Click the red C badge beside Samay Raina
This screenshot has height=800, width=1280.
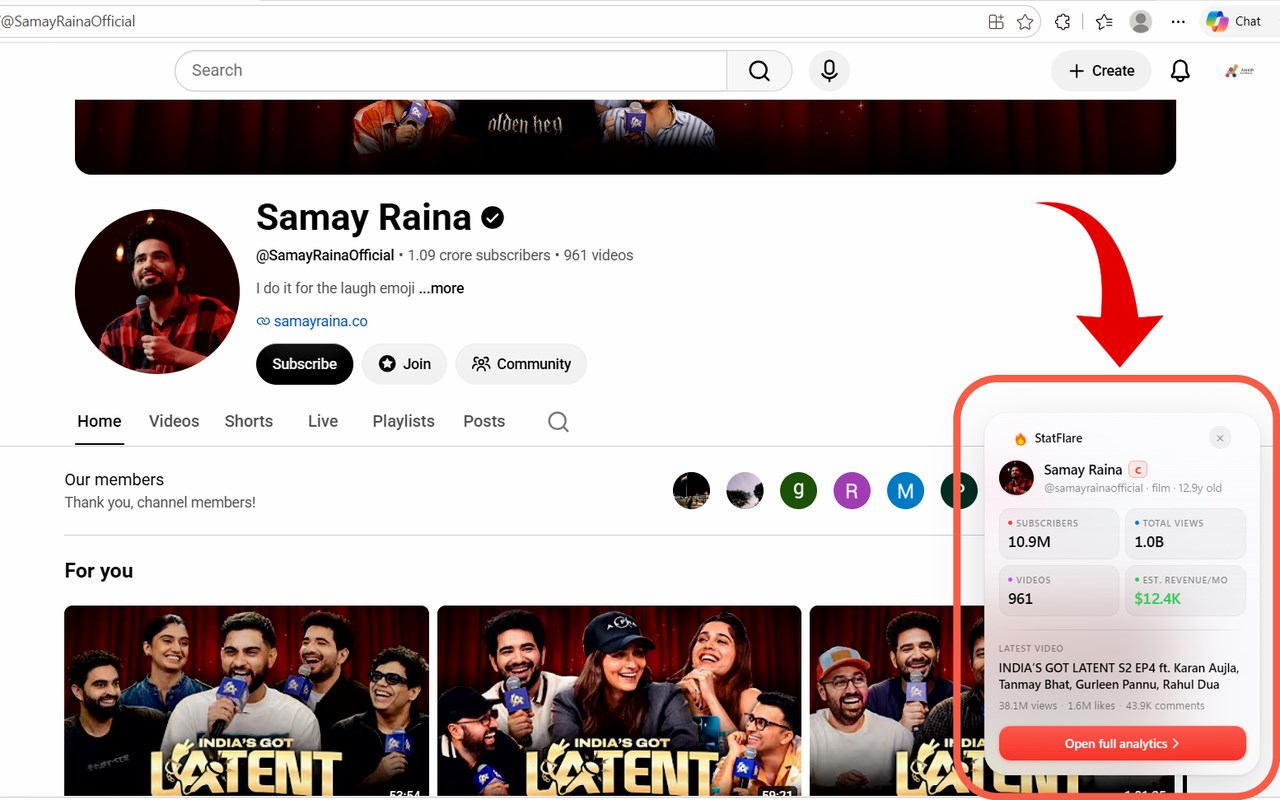[1137, 470]
